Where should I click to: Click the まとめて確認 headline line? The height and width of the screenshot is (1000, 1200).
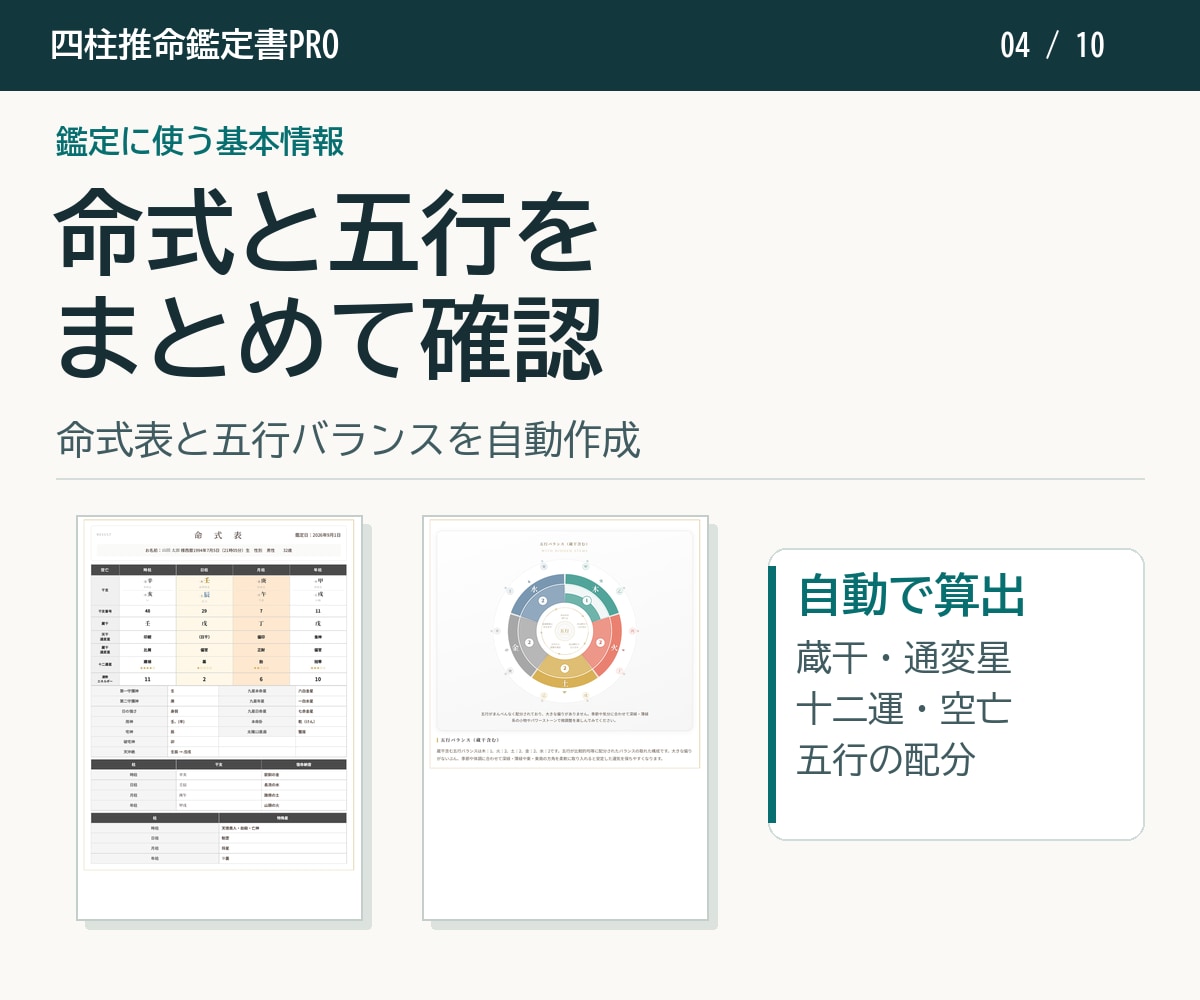(x=329, y=336)
